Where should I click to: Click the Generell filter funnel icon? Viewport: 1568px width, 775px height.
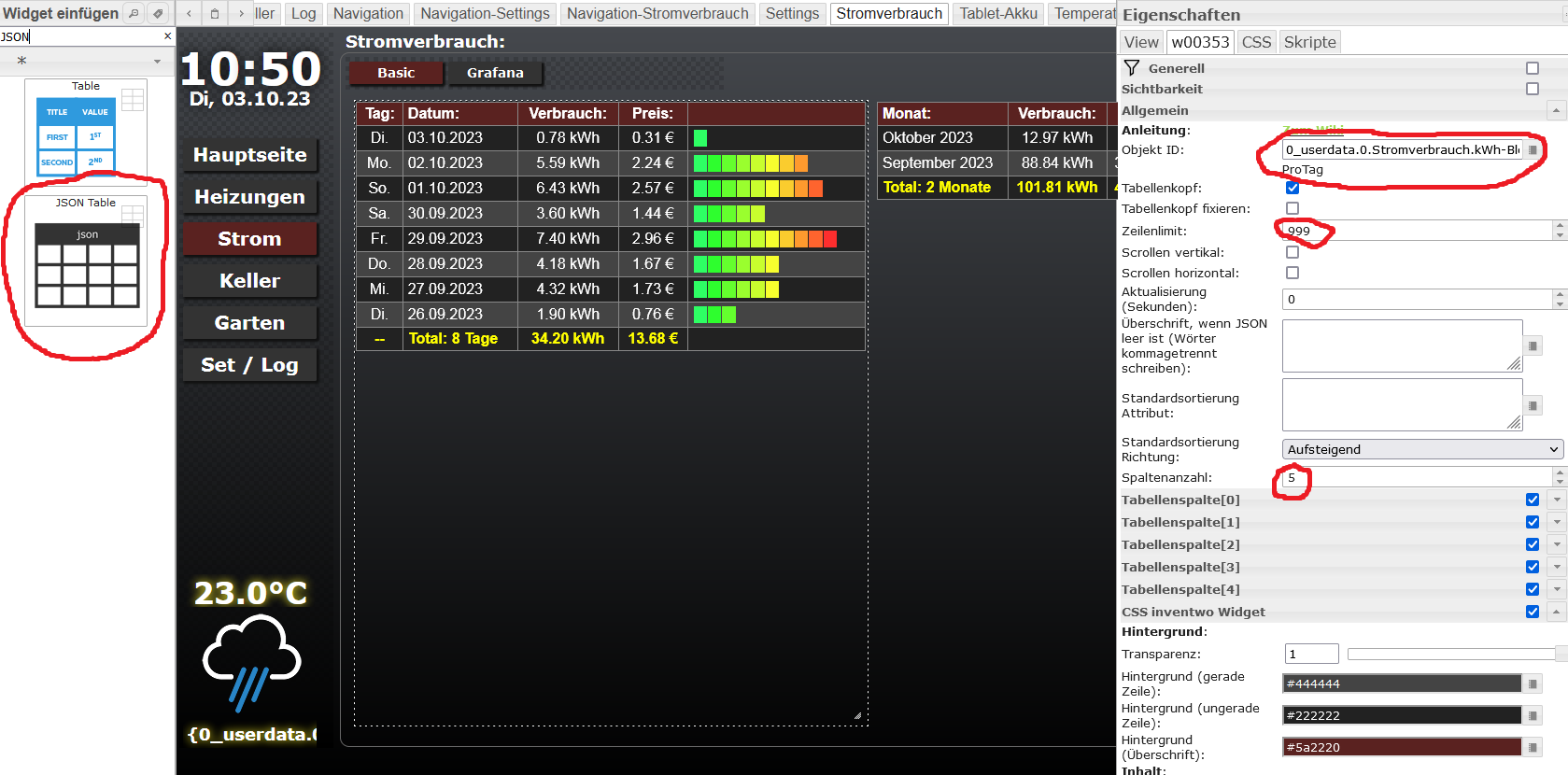tap(1132, 68)
